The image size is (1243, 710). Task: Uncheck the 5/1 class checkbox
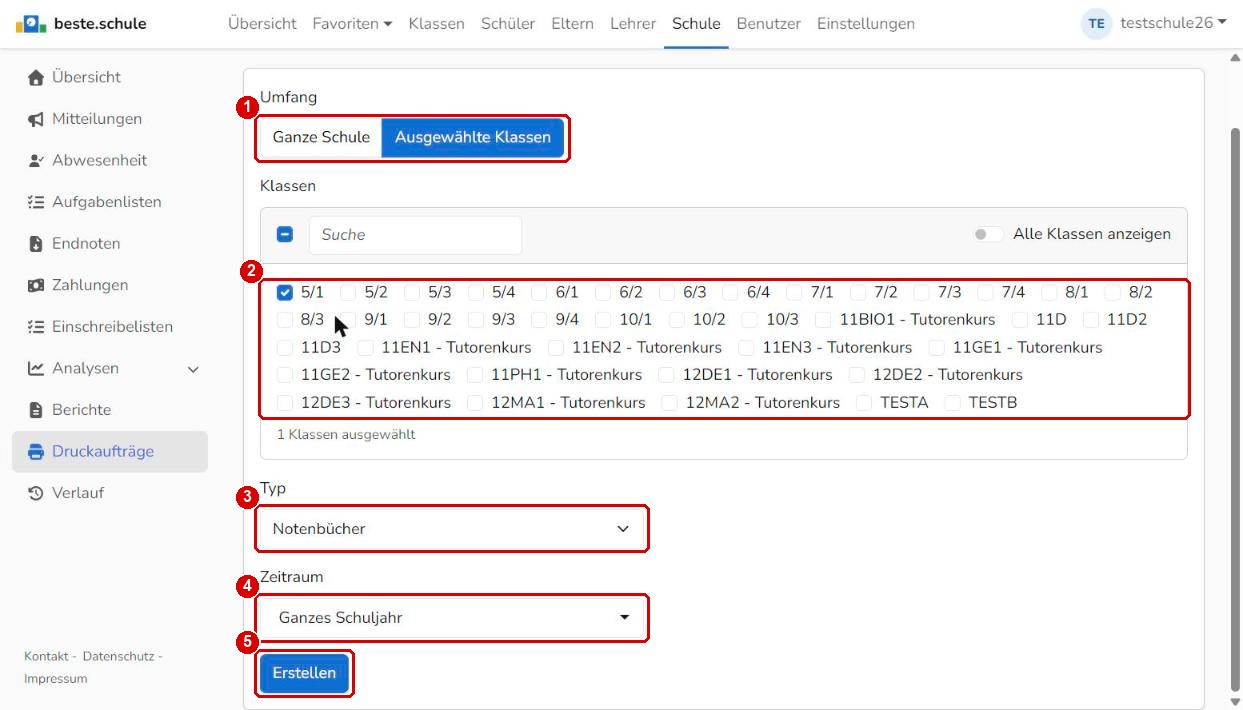click(285, 293)
